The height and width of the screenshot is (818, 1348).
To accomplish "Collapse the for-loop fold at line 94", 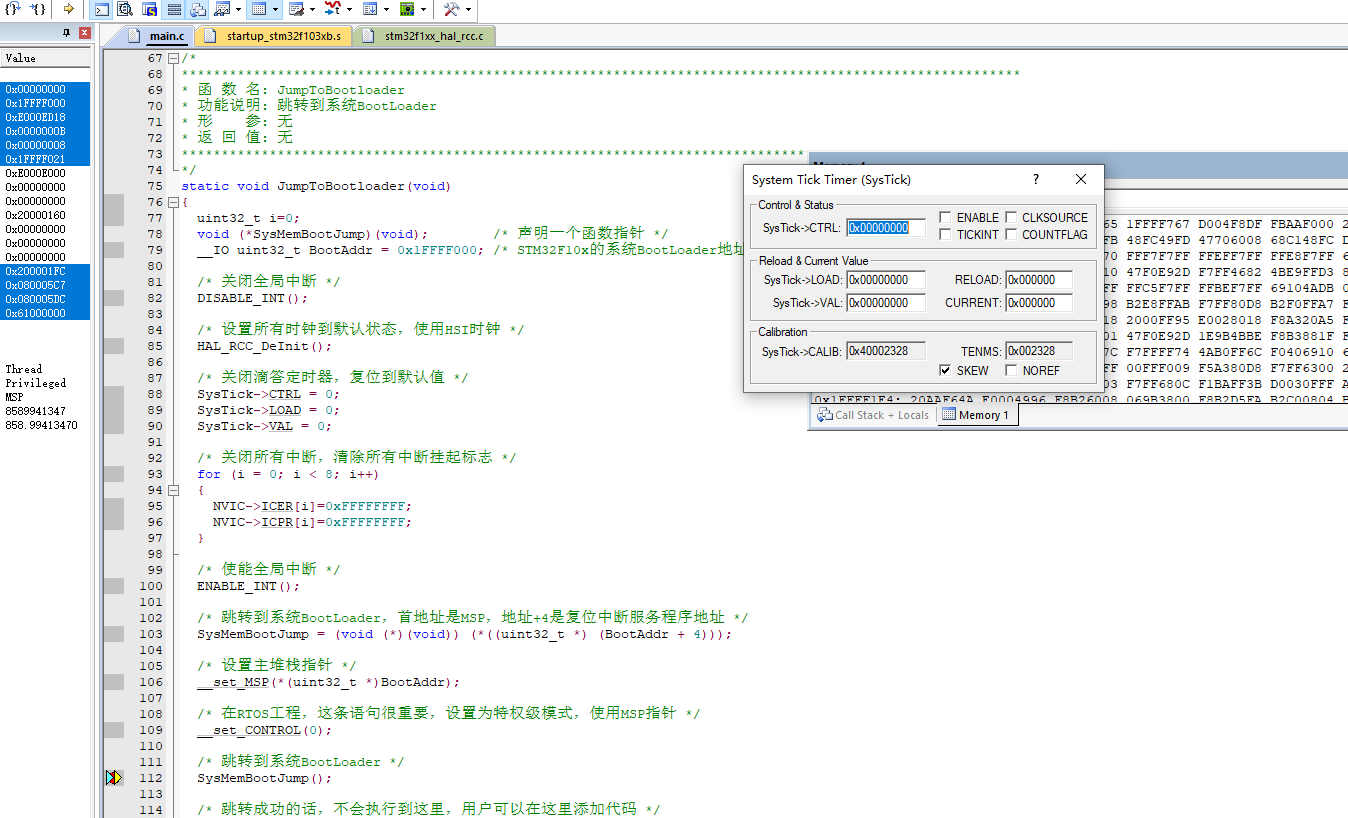I will pos(173,490).
